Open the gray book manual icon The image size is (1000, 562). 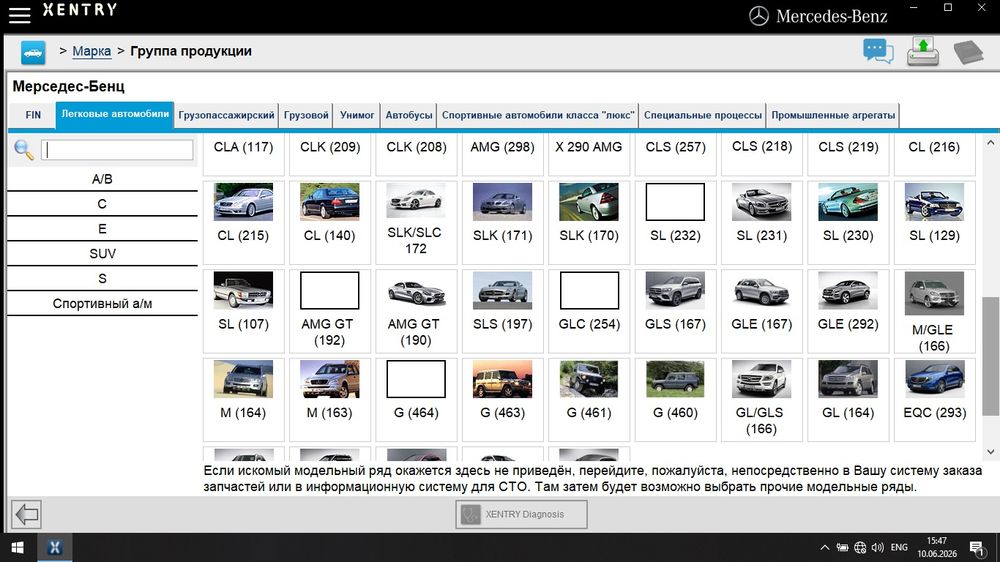(x=968, y=52)
